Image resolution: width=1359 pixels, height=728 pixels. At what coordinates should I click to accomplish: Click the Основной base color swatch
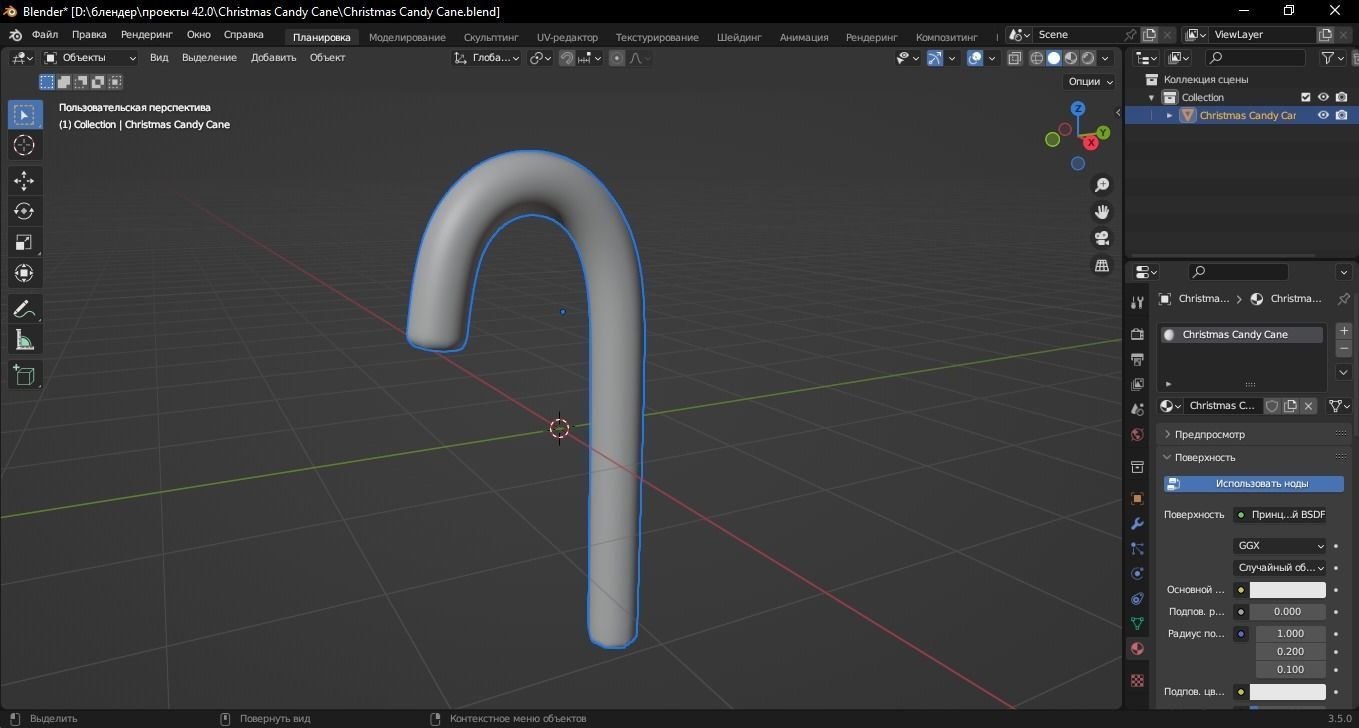[1287, 590]
